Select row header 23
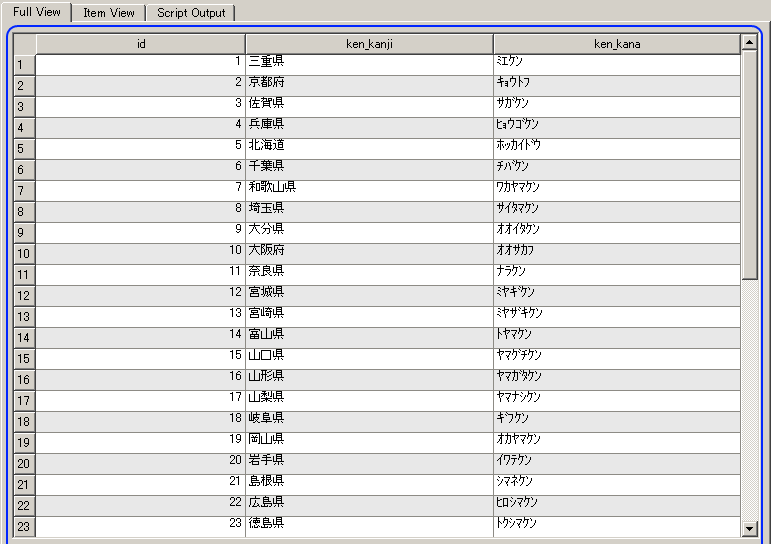Screen dimensions: 771x544 (x=24, y=527)
